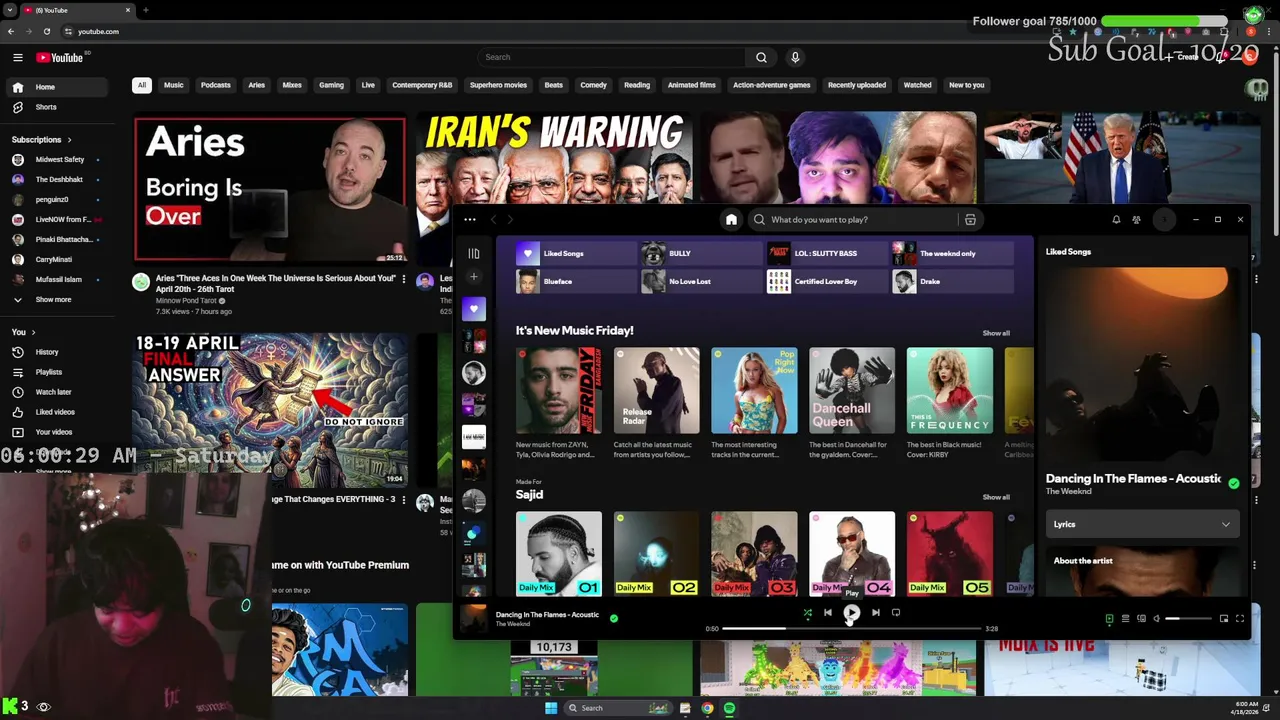This screenshot has width=1280, height=720.
Task: Click Spotify forward navigation arrow
Action: [x=510, y=220]
